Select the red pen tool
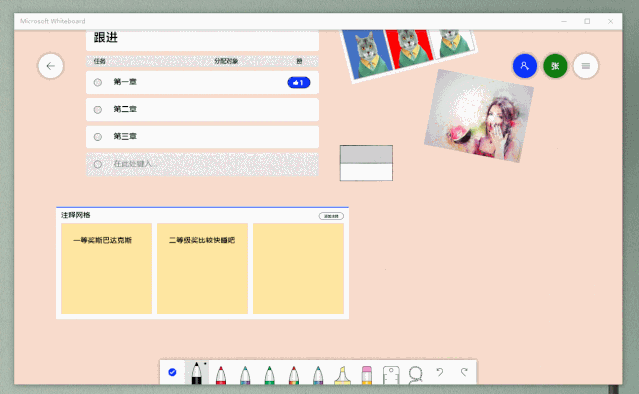 click(221, 375)
